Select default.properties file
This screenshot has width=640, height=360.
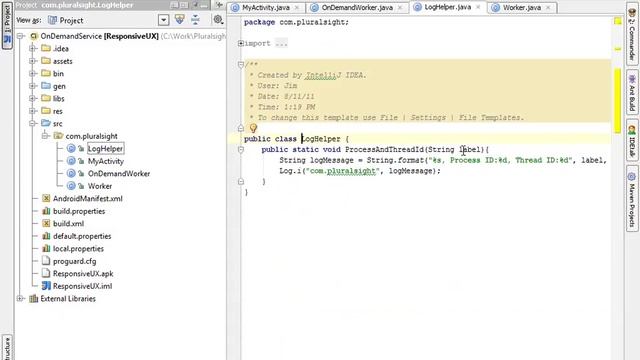tap(82, 236)
